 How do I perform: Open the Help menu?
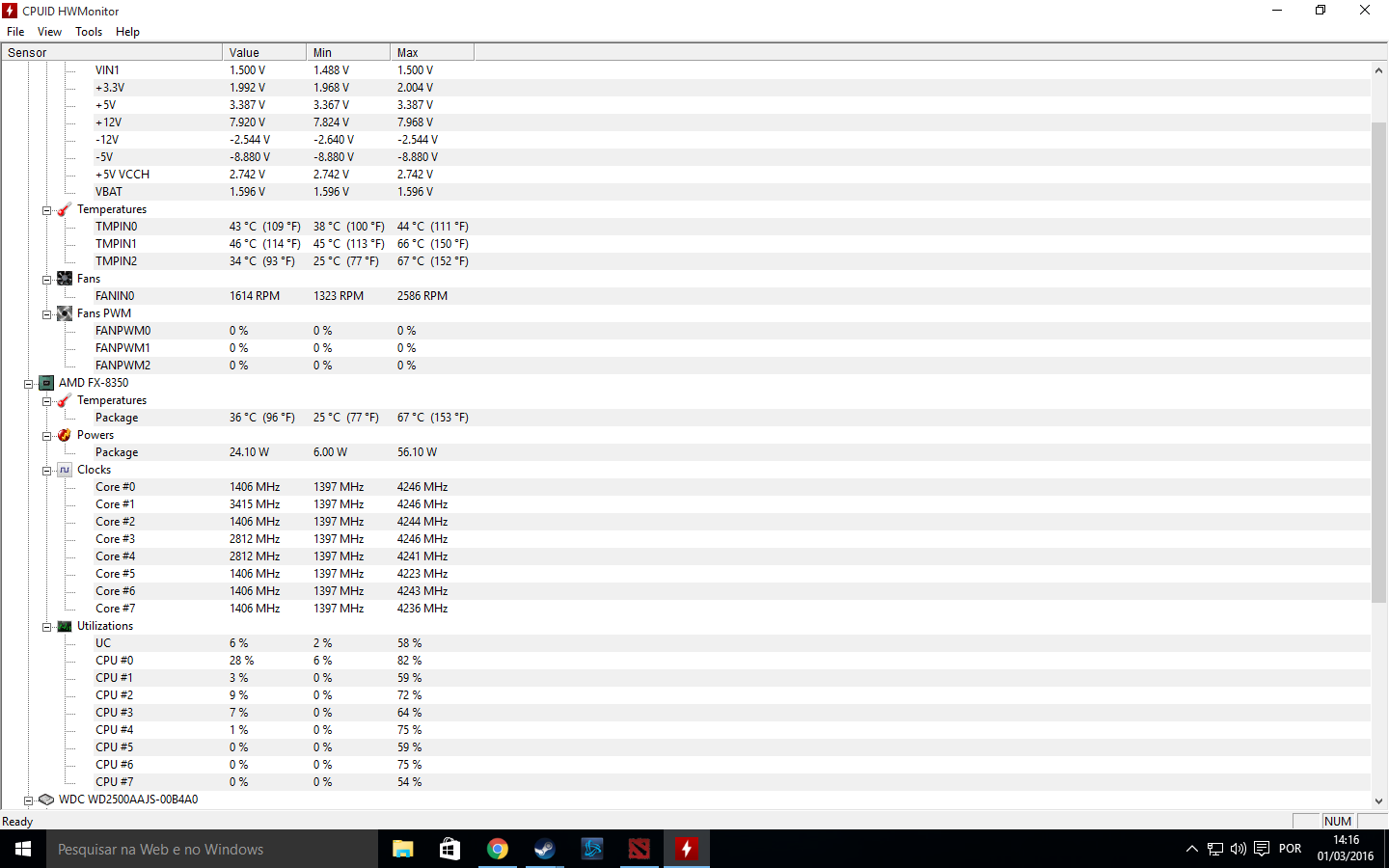(127, 32)
